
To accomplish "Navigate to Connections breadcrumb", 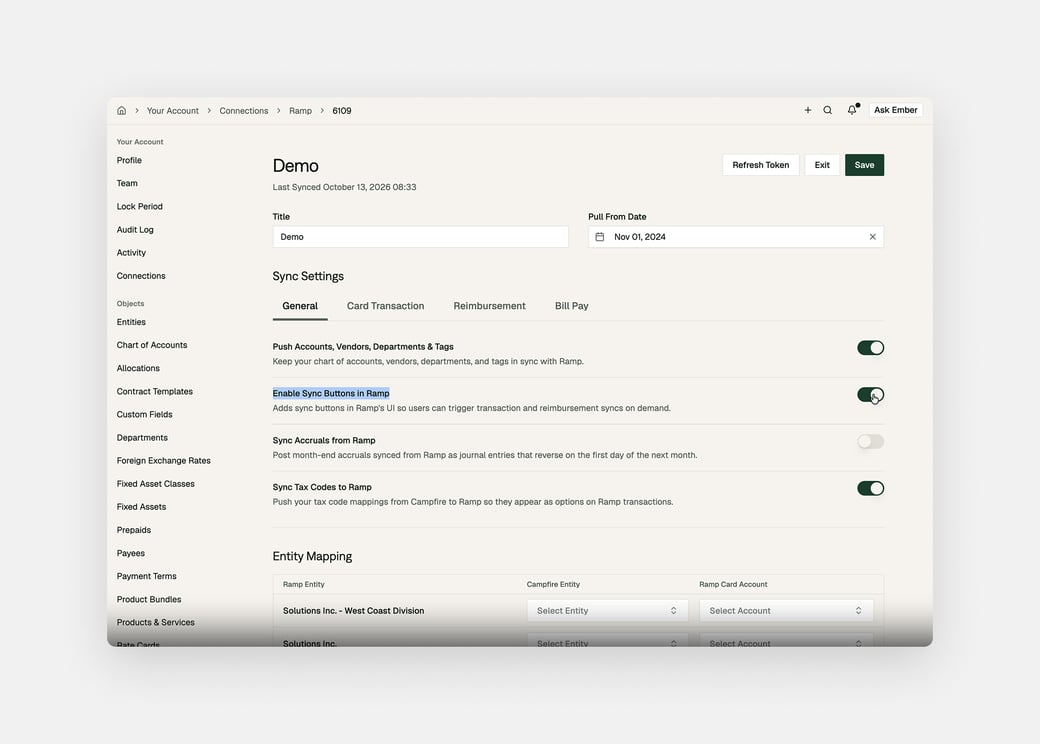I will coord(244,111).
